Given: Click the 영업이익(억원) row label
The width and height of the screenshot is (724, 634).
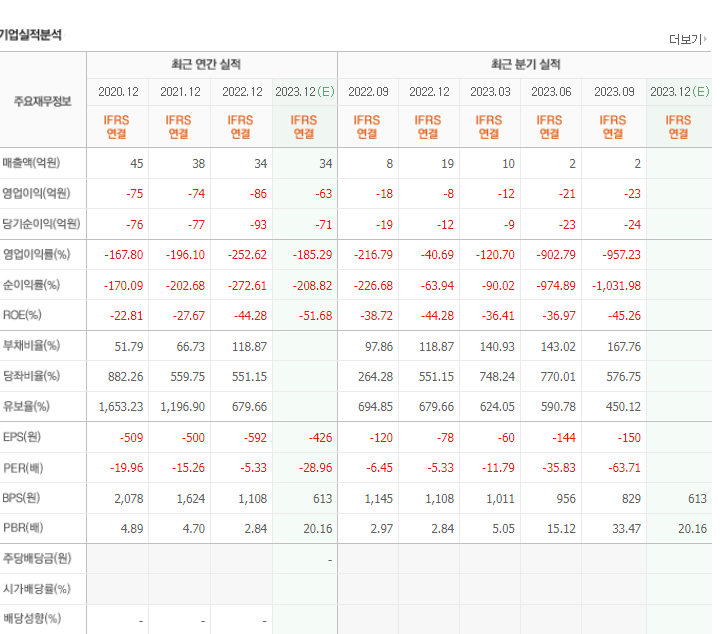Looking at the screenshot, I should tap(36, 193).
